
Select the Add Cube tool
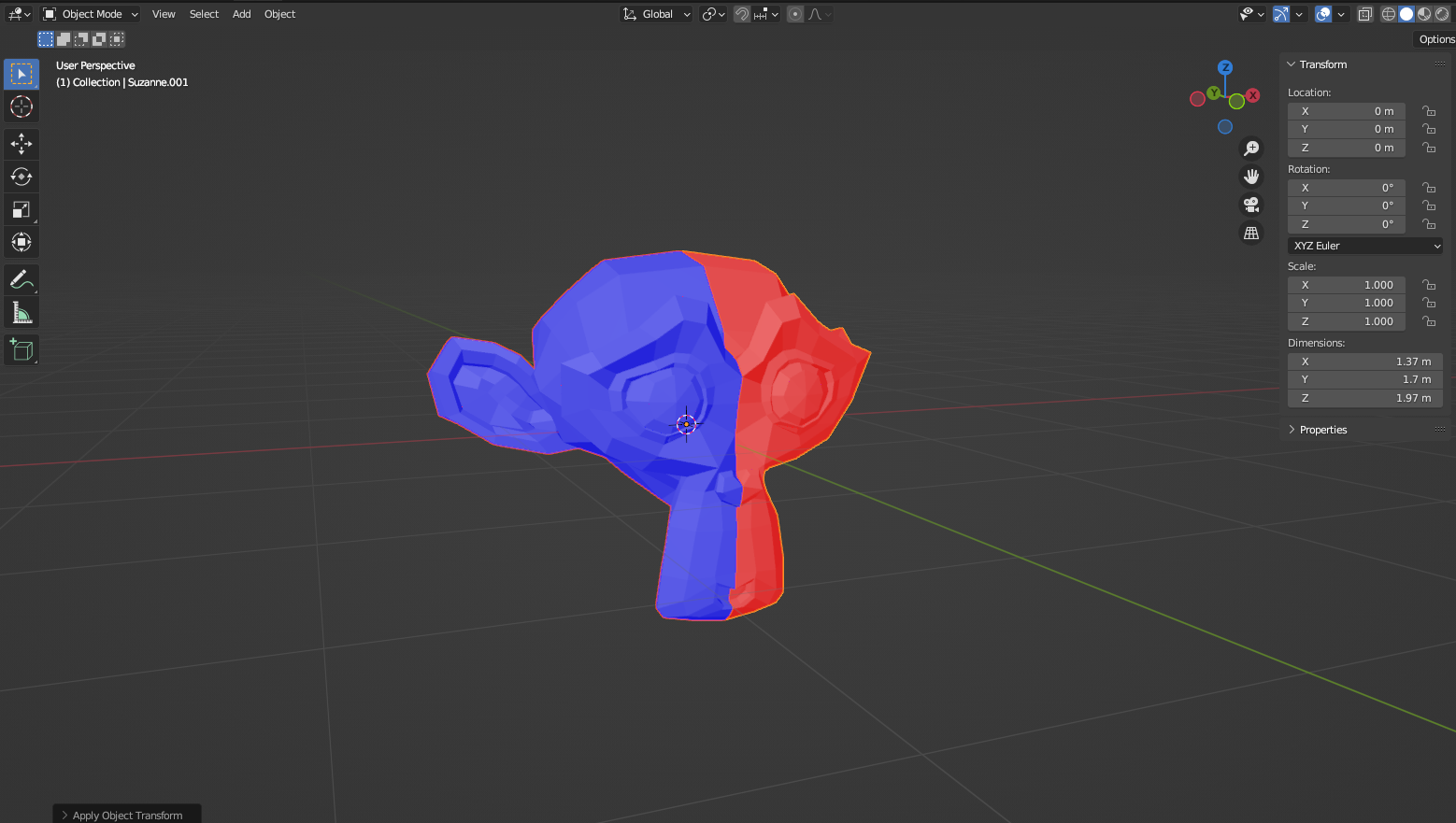coord(21,349)
